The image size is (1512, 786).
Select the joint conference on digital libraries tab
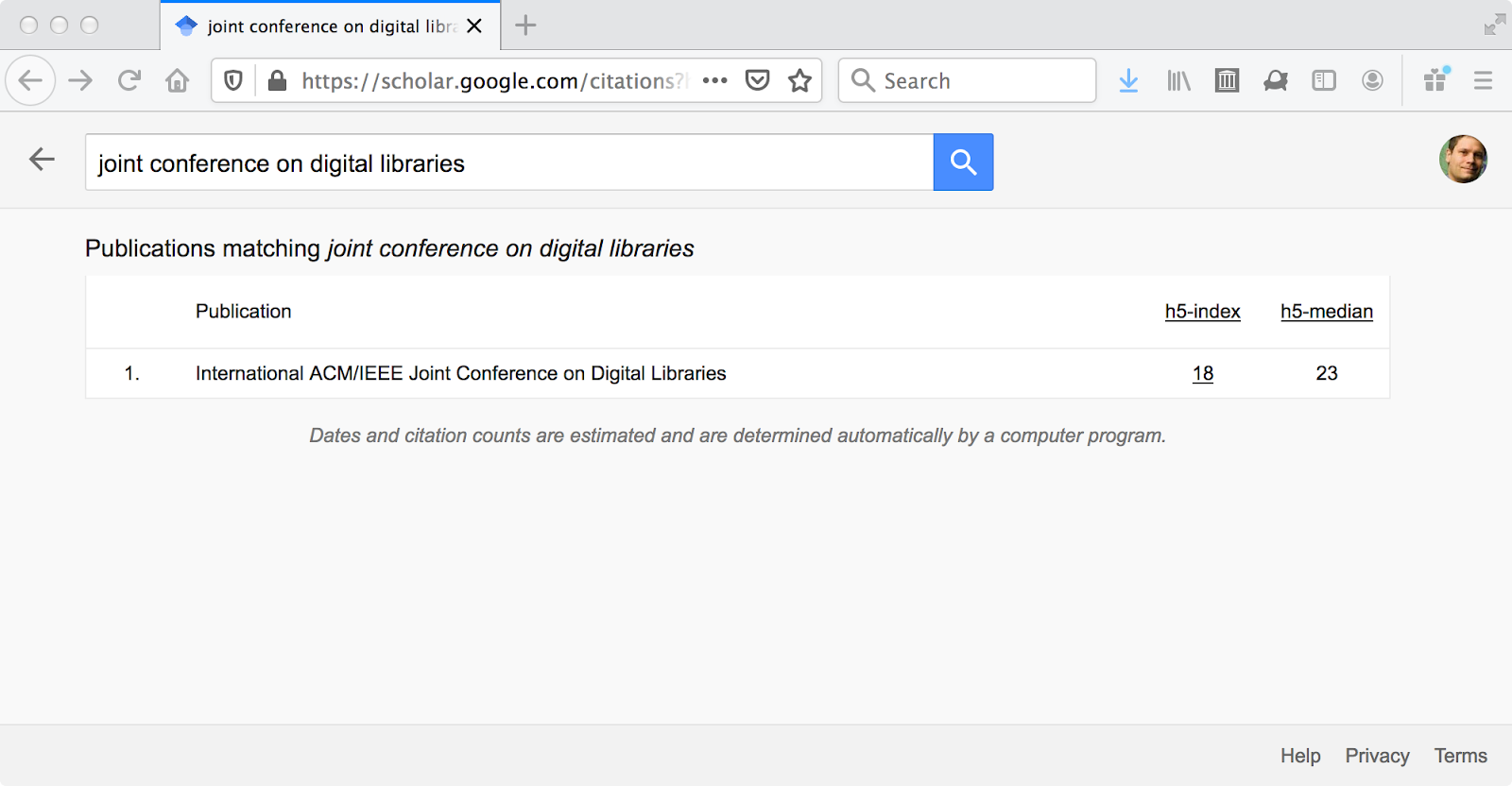[330, 26]
